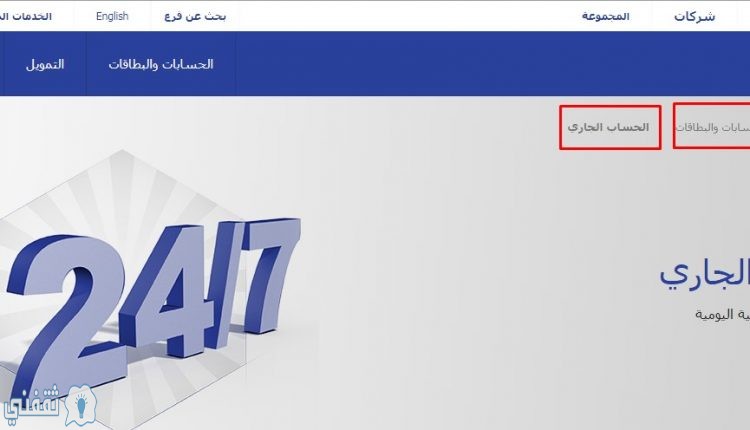The width and height of the screenshot is (750, 430).
Task: Open the بحث عن فرع branch finder
Action: [195, 16]
